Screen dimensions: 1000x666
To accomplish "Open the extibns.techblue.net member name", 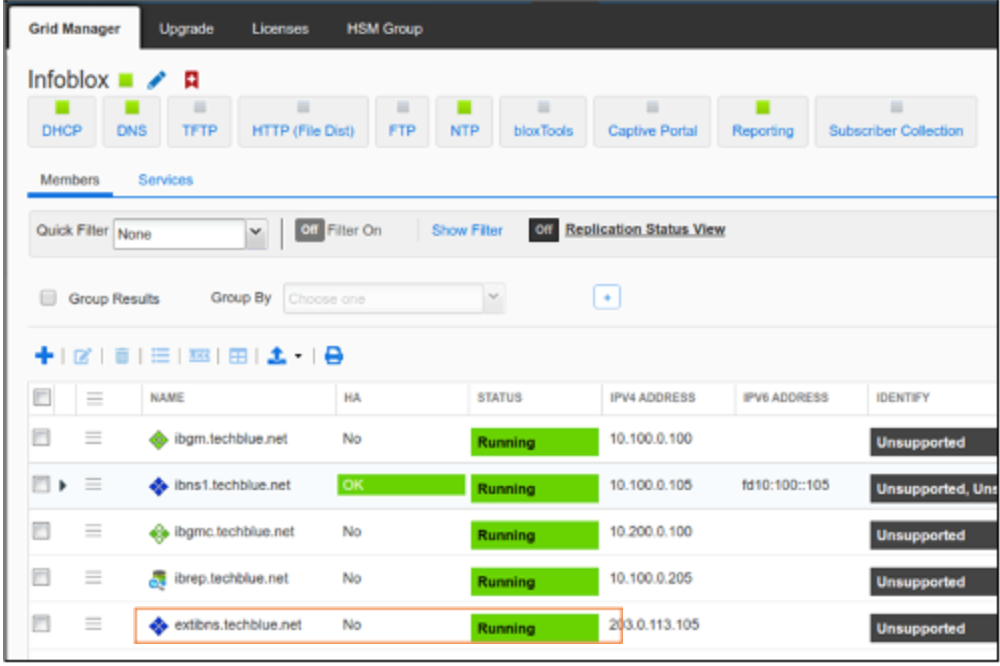I will pos(238,625).
